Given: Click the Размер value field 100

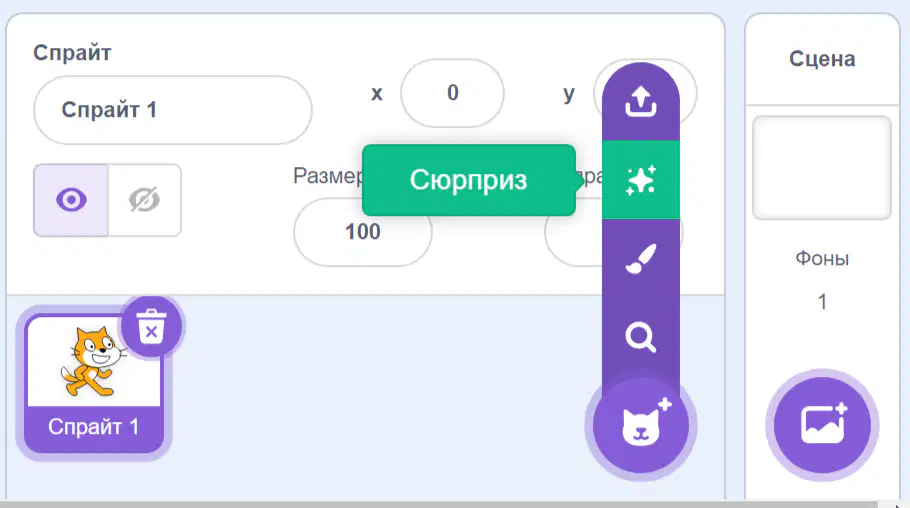Looking at the screenshot, I should point(363,232).
